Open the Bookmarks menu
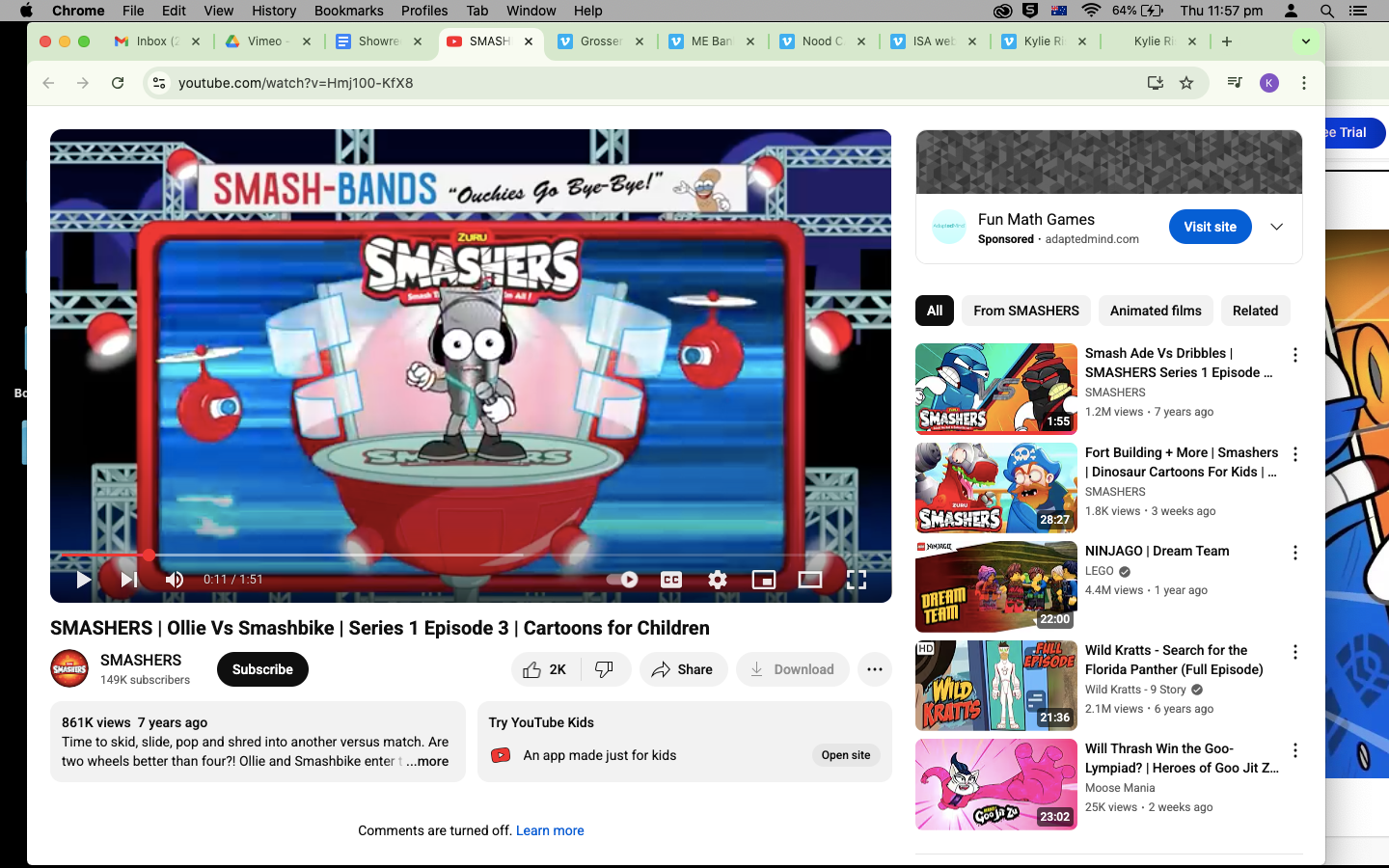This screenshot has height=868, width=1389. coord(348,11)
